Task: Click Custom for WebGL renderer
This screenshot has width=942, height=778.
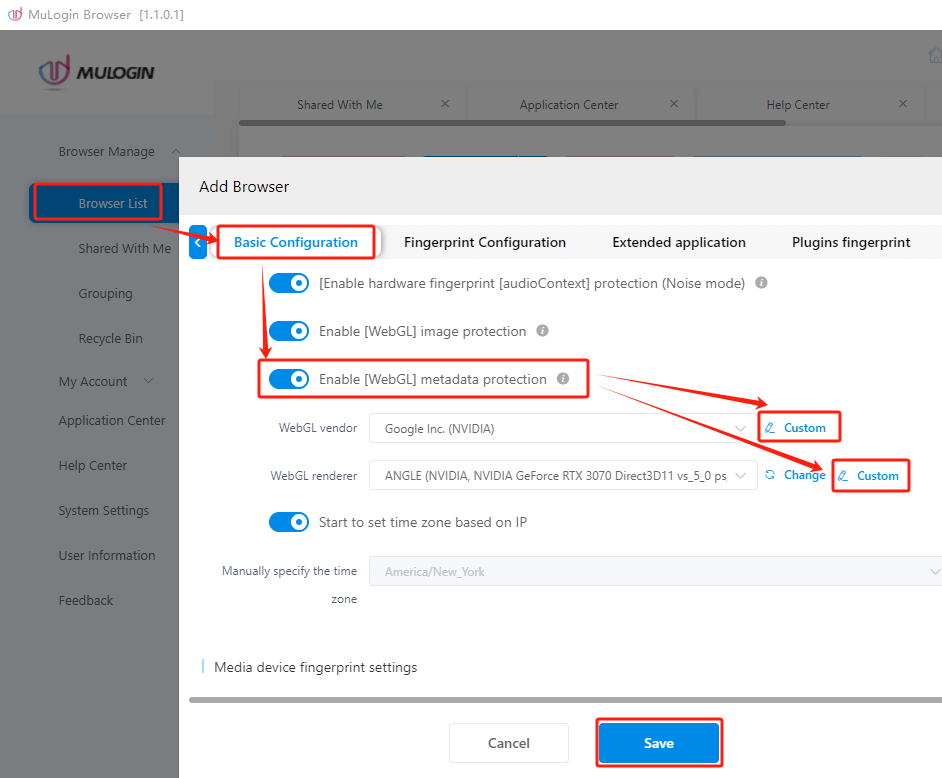Action: pyautogui.click(x=871, y=475)
